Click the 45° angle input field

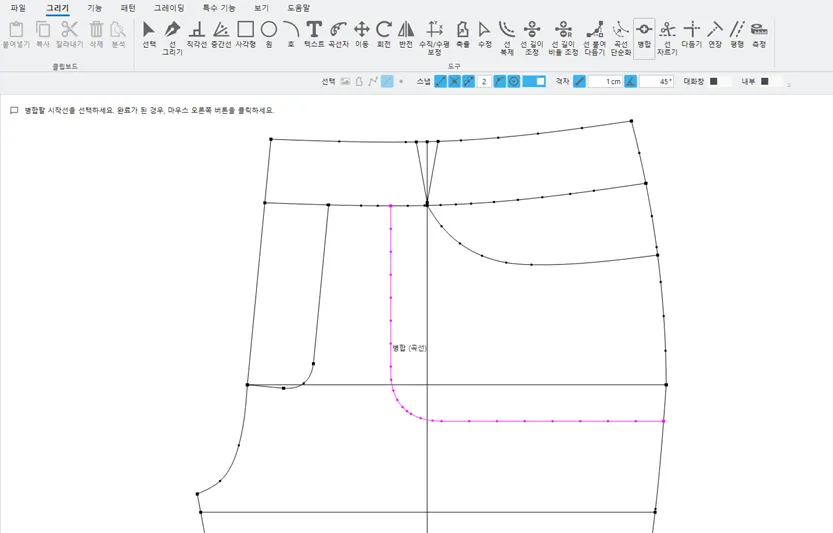tap(657, 81)
